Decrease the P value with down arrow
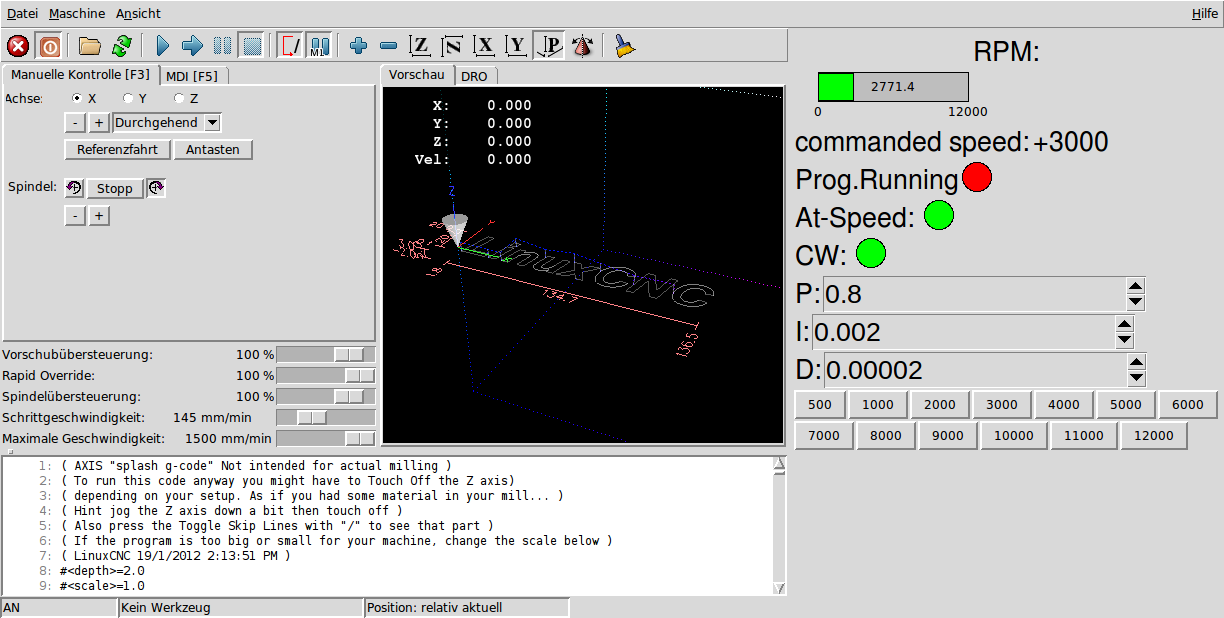The image size is (1224, 618). 1135,302
